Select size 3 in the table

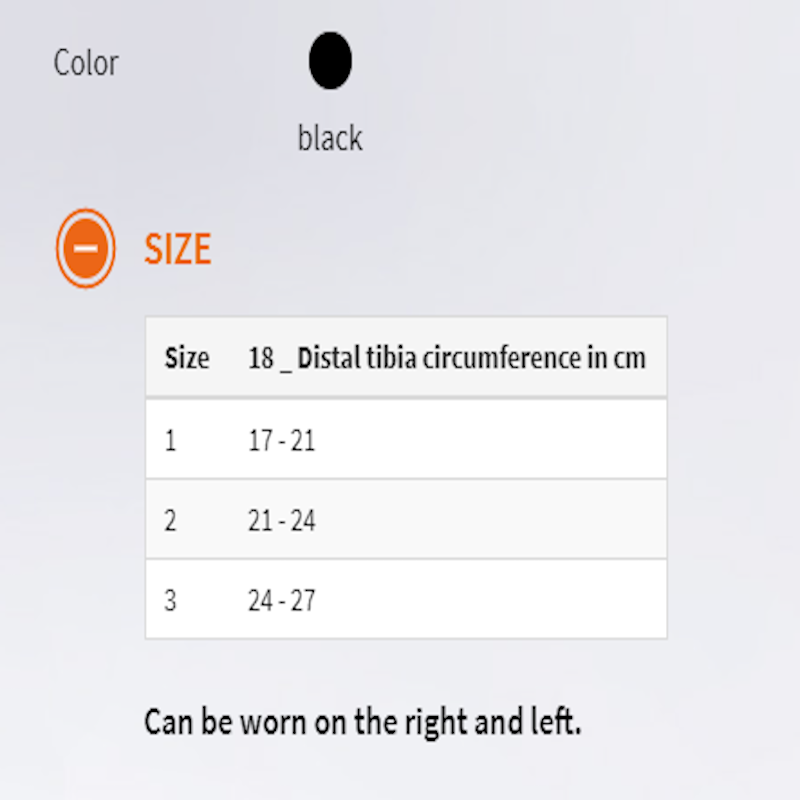pyautogui.click(x=170, y=600)
